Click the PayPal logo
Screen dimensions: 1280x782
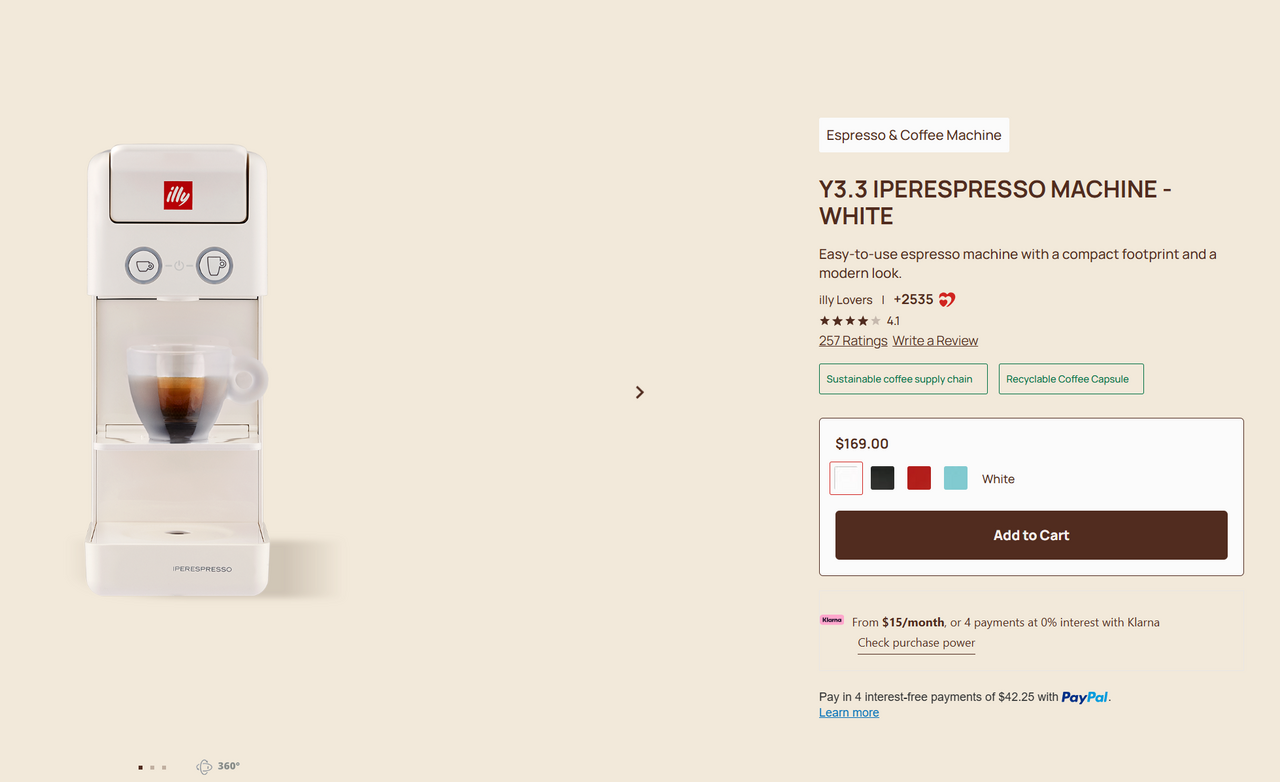(x=1085, y=697)
